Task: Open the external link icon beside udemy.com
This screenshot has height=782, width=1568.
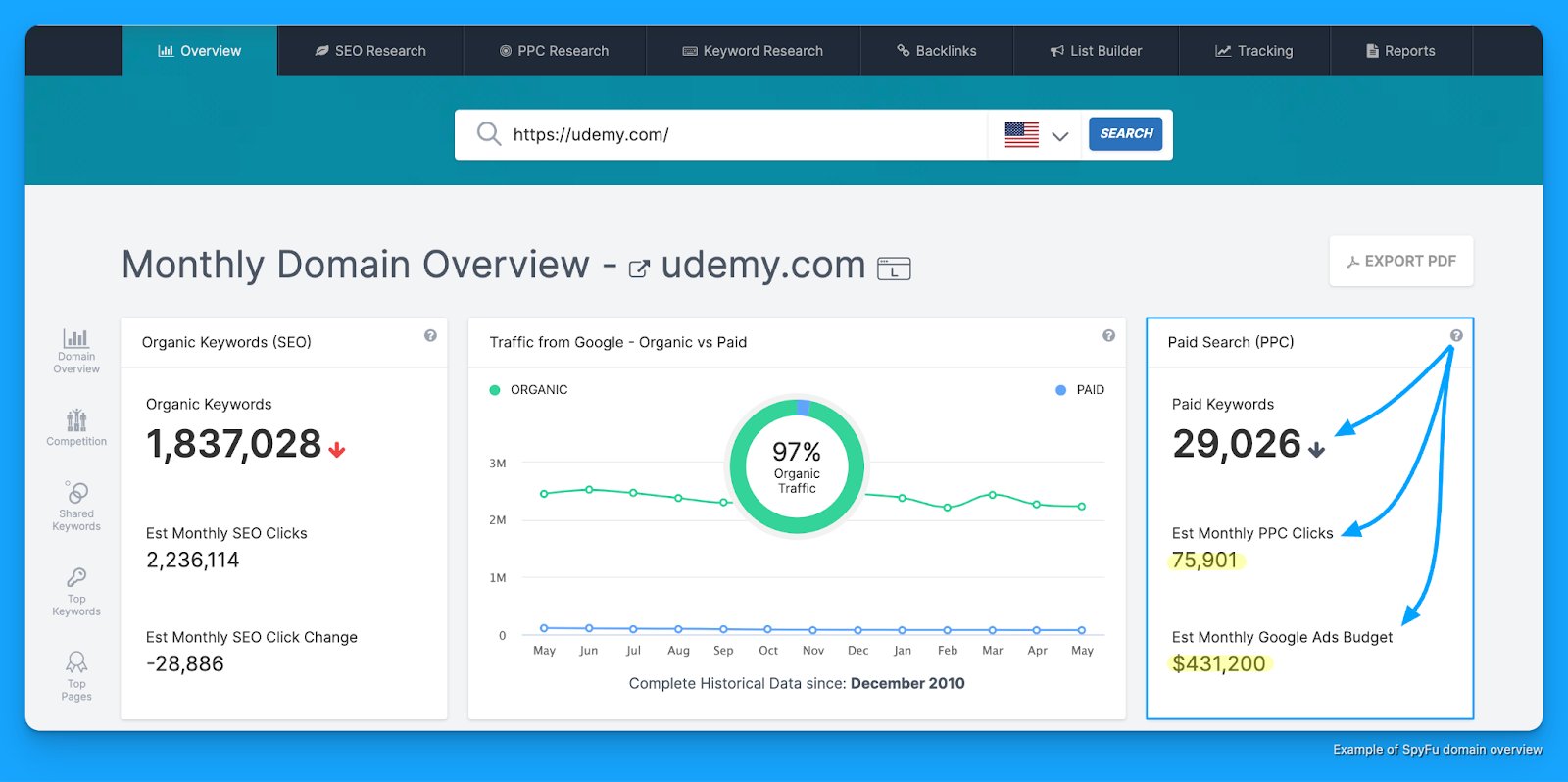Action: [639, 269]
